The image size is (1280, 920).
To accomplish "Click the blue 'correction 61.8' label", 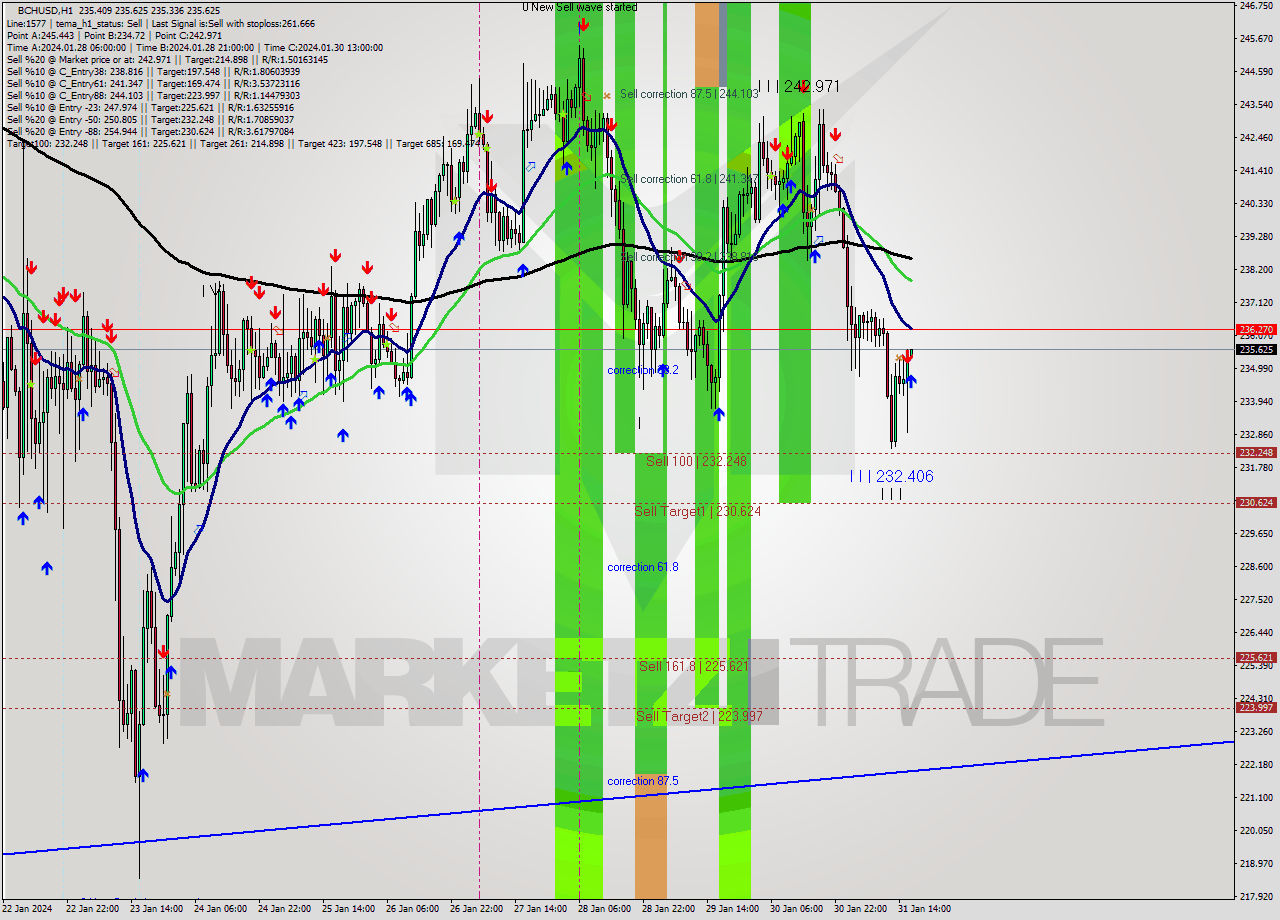I will point(643,567).
